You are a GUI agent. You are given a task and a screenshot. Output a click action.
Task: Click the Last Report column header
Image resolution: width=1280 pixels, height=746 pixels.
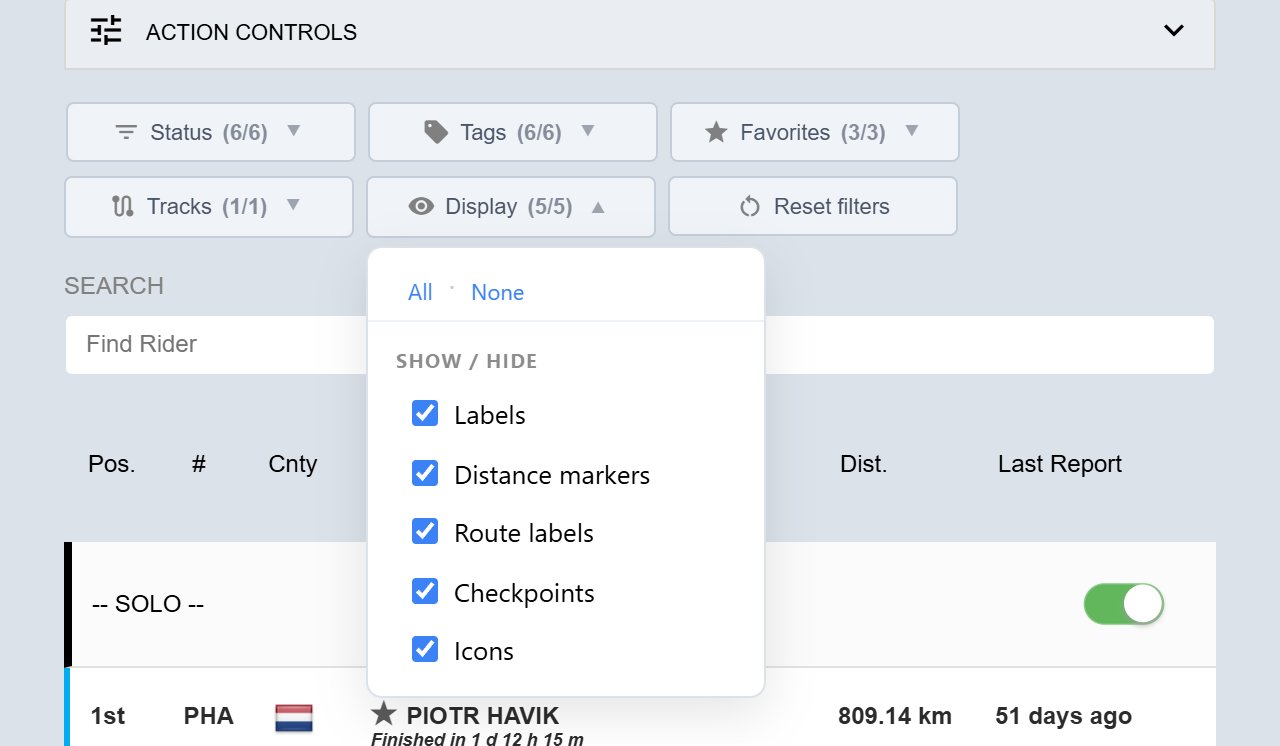[x=1060, y=464]
